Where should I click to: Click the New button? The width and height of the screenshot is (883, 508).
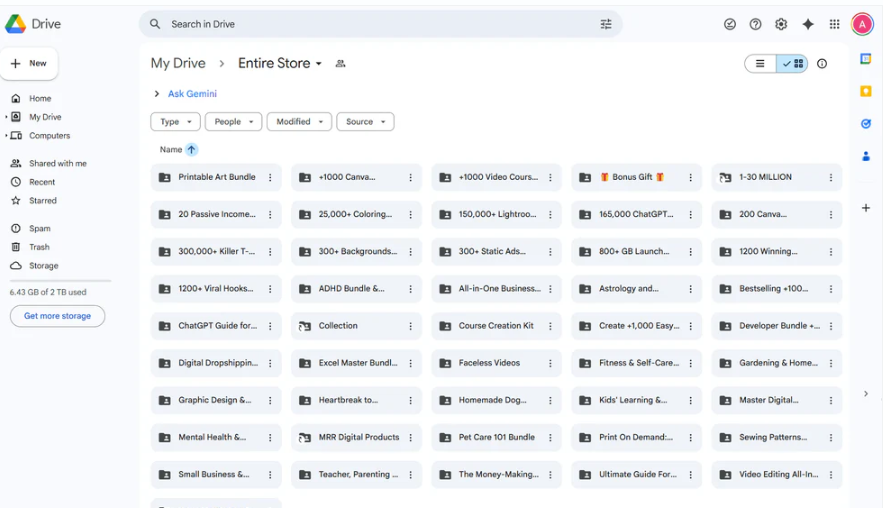[29, 63]
